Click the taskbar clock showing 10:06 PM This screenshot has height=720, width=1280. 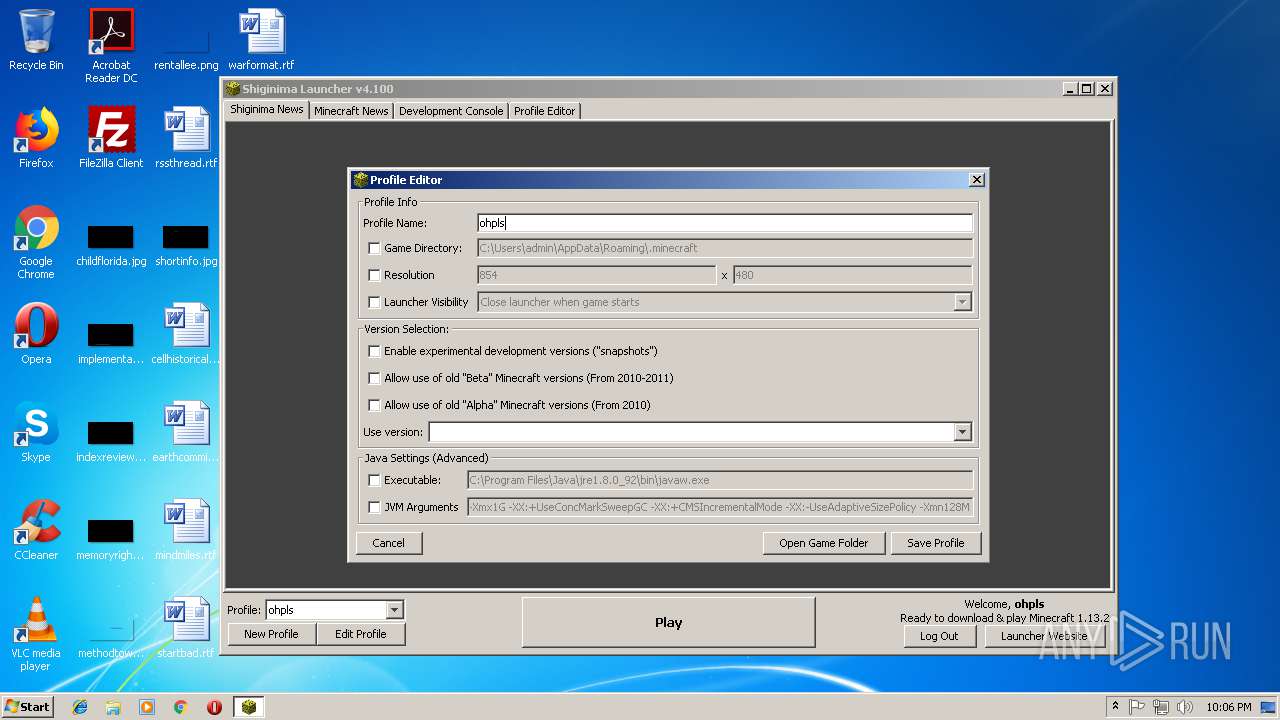(1229, 707)
